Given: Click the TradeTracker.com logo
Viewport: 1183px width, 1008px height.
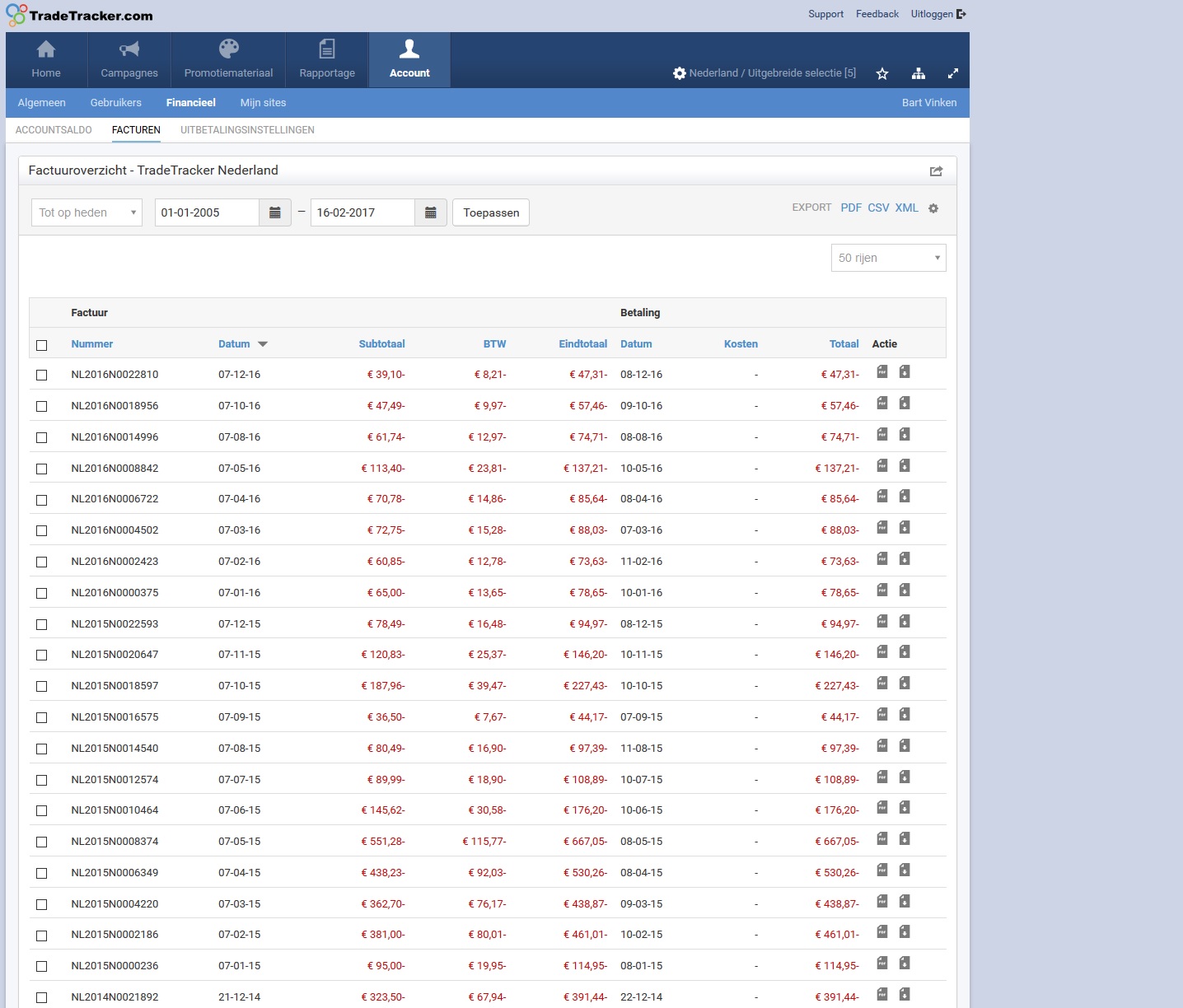Looking at the screenshot, I should pos(79,15).
